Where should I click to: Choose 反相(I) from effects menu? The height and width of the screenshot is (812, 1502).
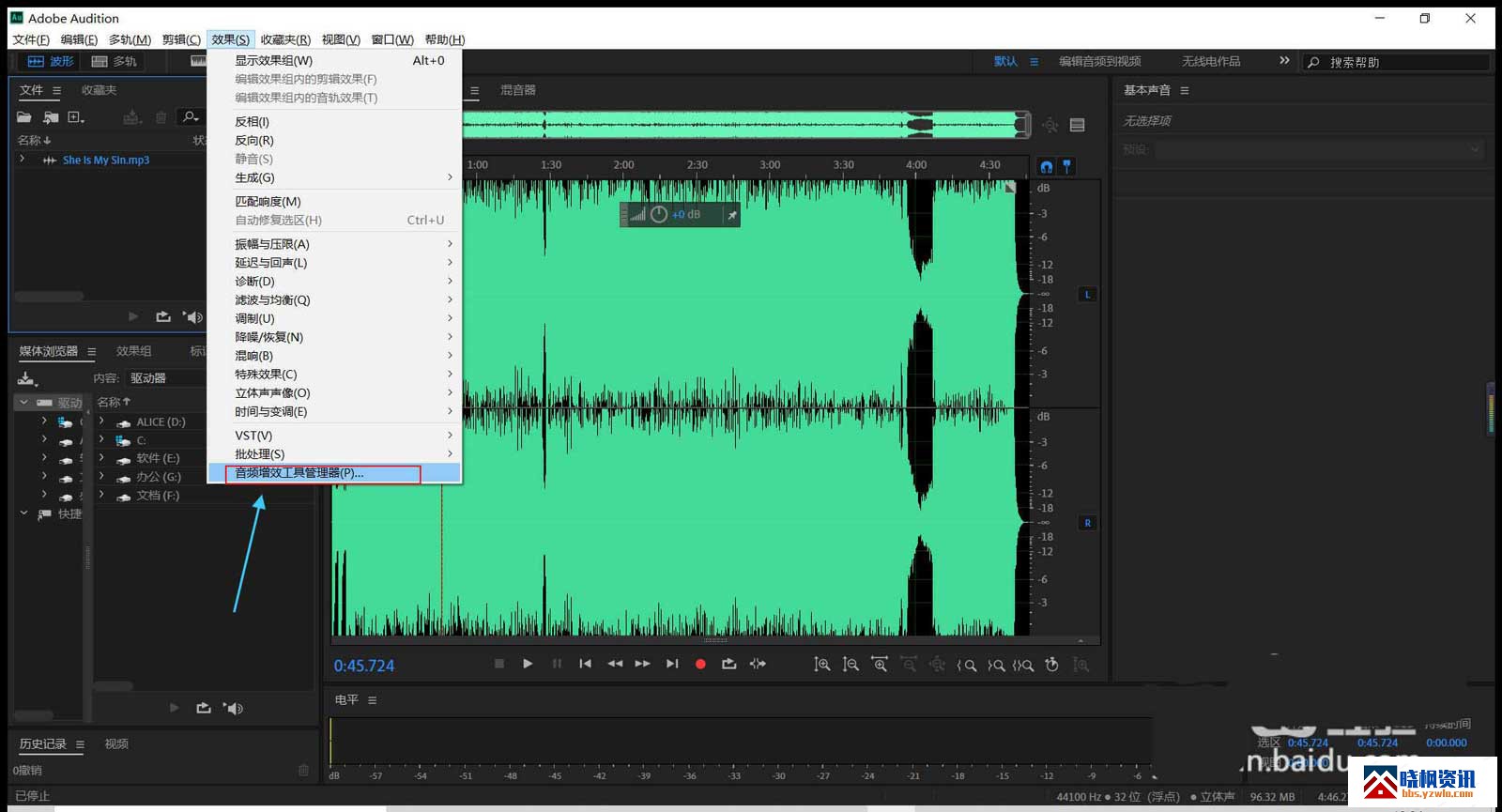coord(334,122)
